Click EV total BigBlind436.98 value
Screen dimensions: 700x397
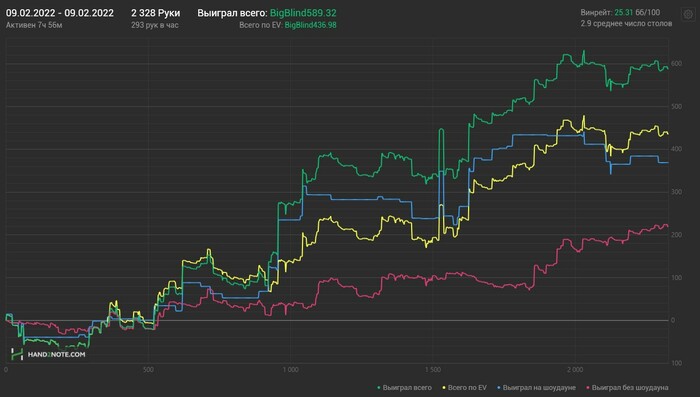[x=311, y=25]
